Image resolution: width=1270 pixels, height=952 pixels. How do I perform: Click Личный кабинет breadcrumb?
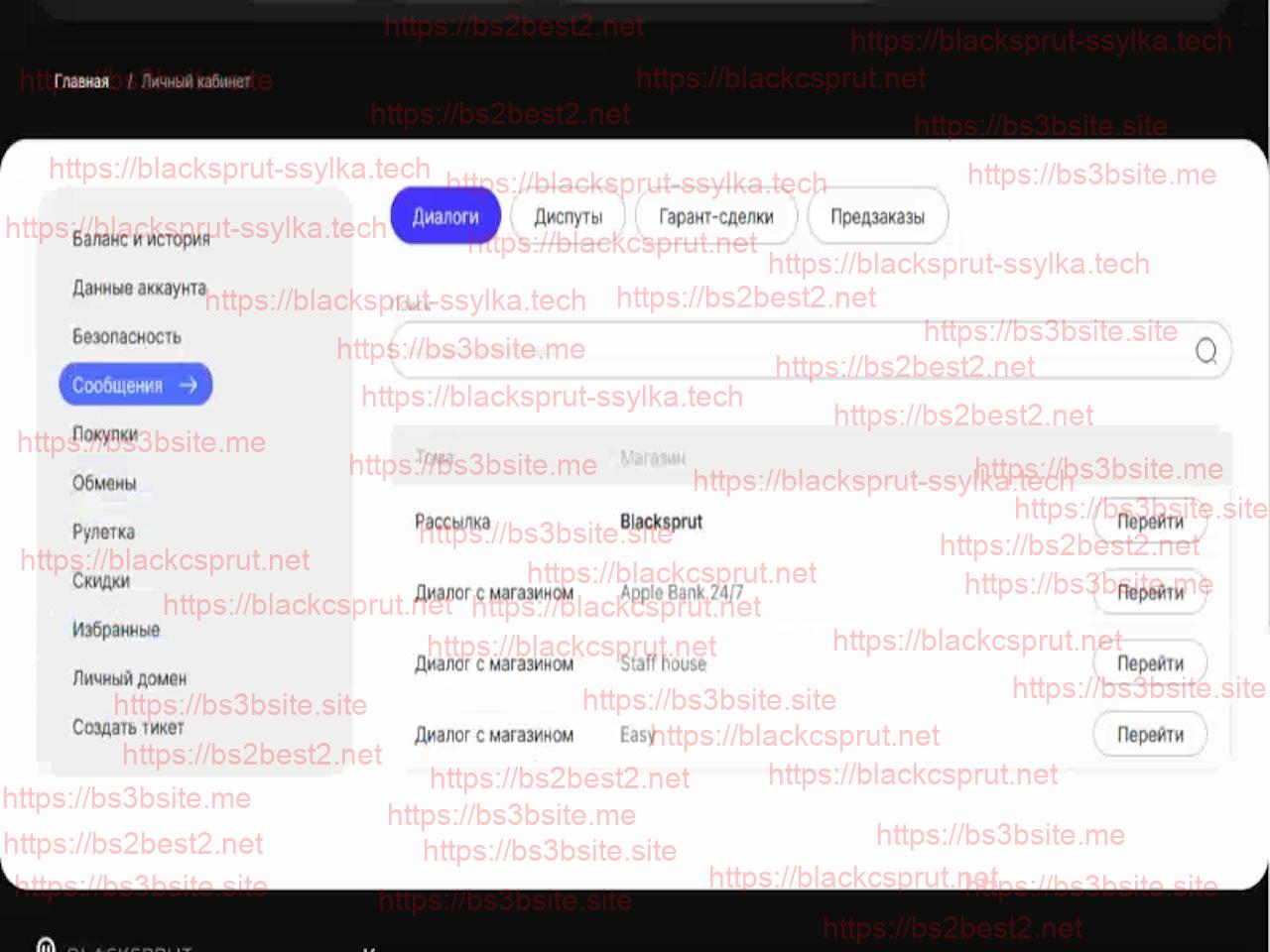tap(195, 81)
